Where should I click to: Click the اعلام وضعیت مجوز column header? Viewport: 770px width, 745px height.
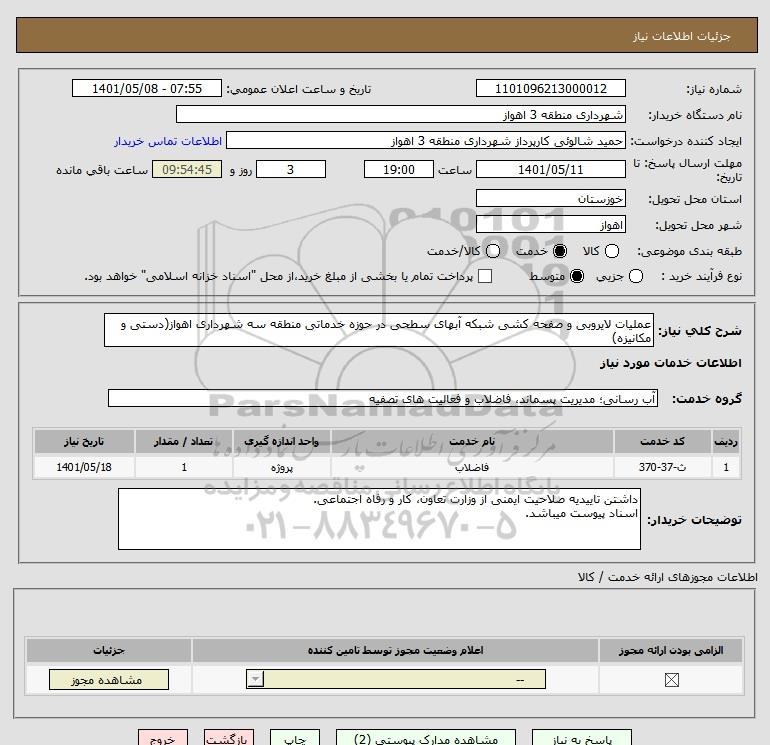tap(395, 650)
